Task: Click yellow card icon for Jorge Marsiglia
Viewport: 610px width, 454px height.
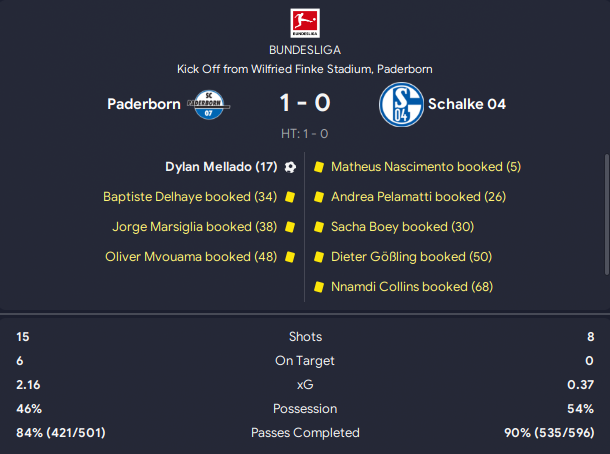Action: point(289,227)
